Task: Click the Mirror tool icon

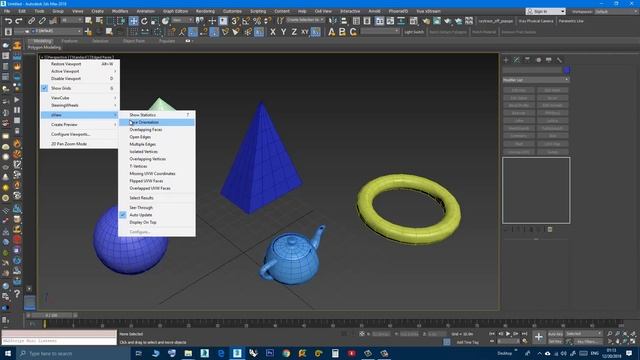Action: [x=333, y=21]
